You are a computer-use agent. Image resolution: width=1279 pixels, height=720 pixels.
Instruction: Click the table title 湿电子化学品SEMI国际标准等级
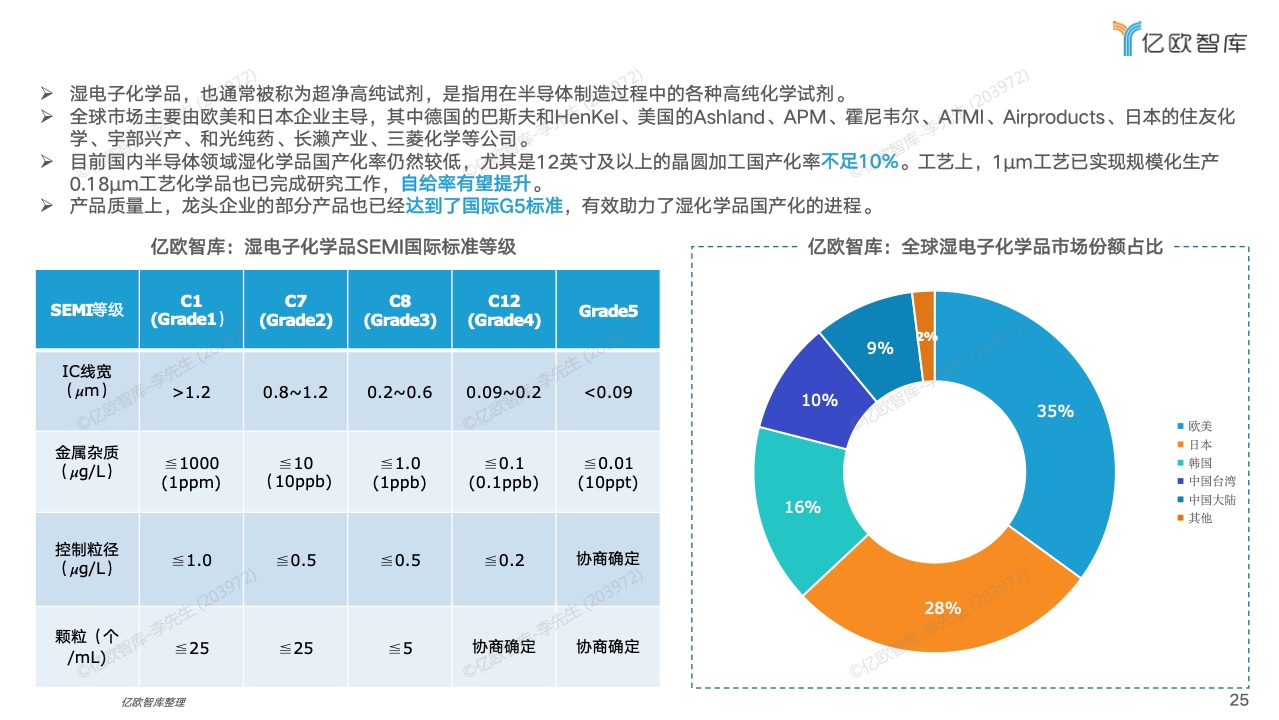(x=380, y=246)
